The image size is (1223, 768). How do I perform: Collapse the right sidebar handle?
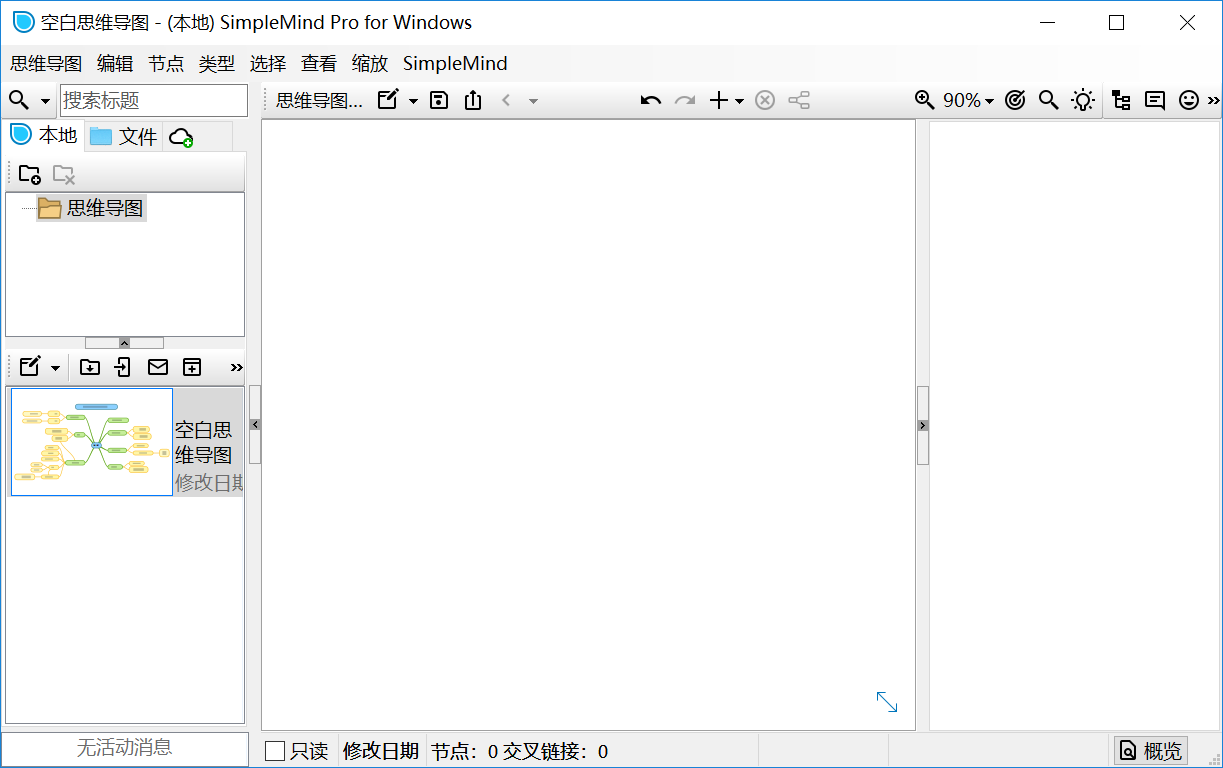pos(923,425)
